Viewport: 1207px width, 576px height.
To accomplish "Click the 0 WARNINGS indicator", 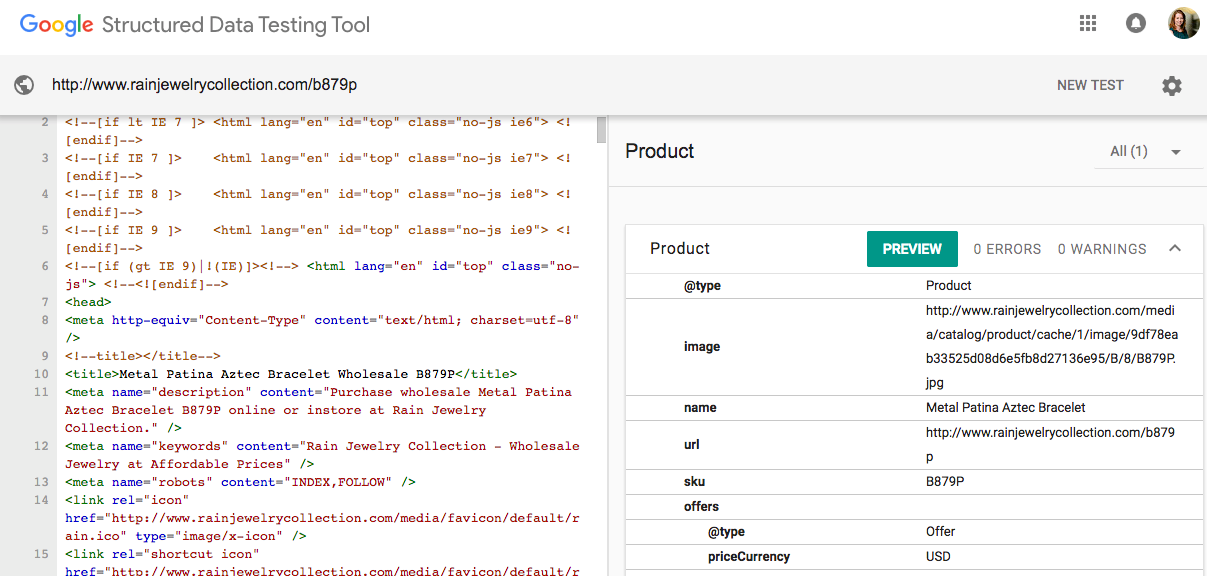I will 1101,248.
